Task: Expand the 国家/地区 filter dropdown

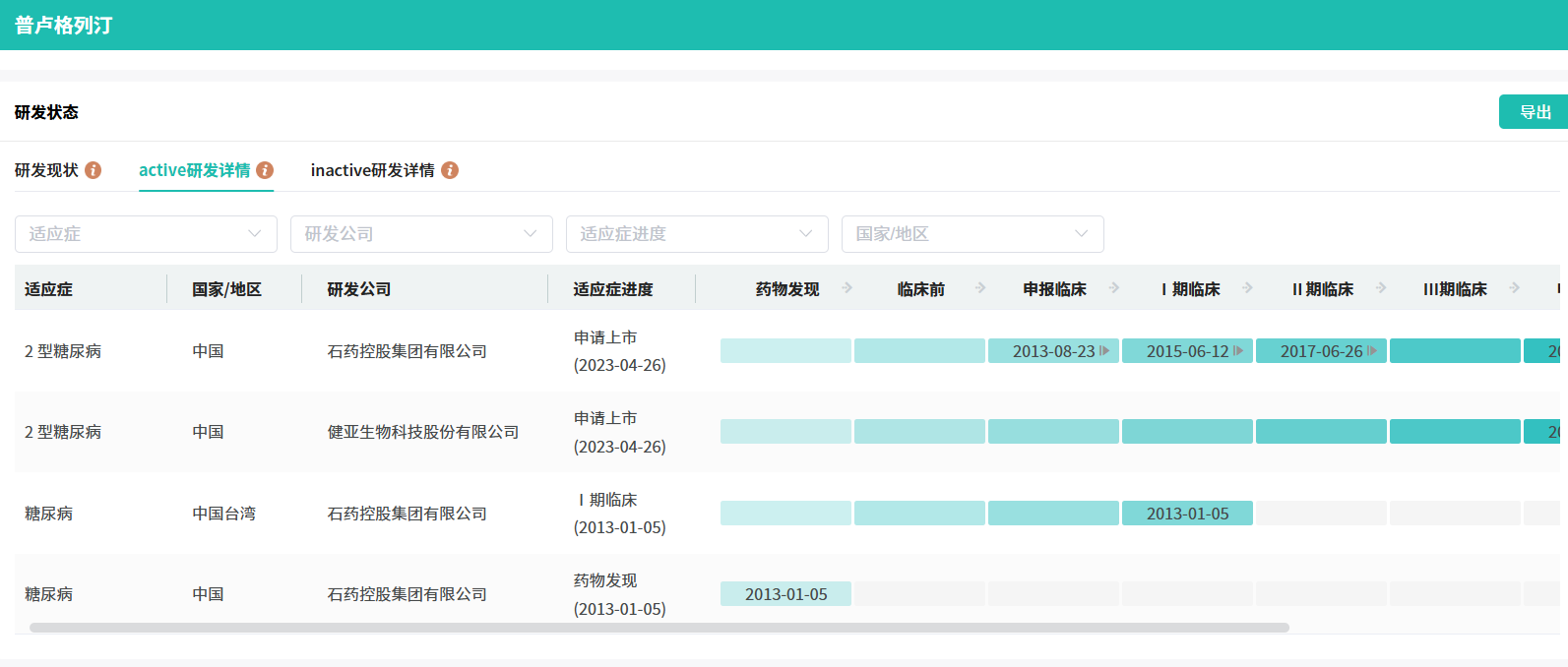Action: coord(972,234)
